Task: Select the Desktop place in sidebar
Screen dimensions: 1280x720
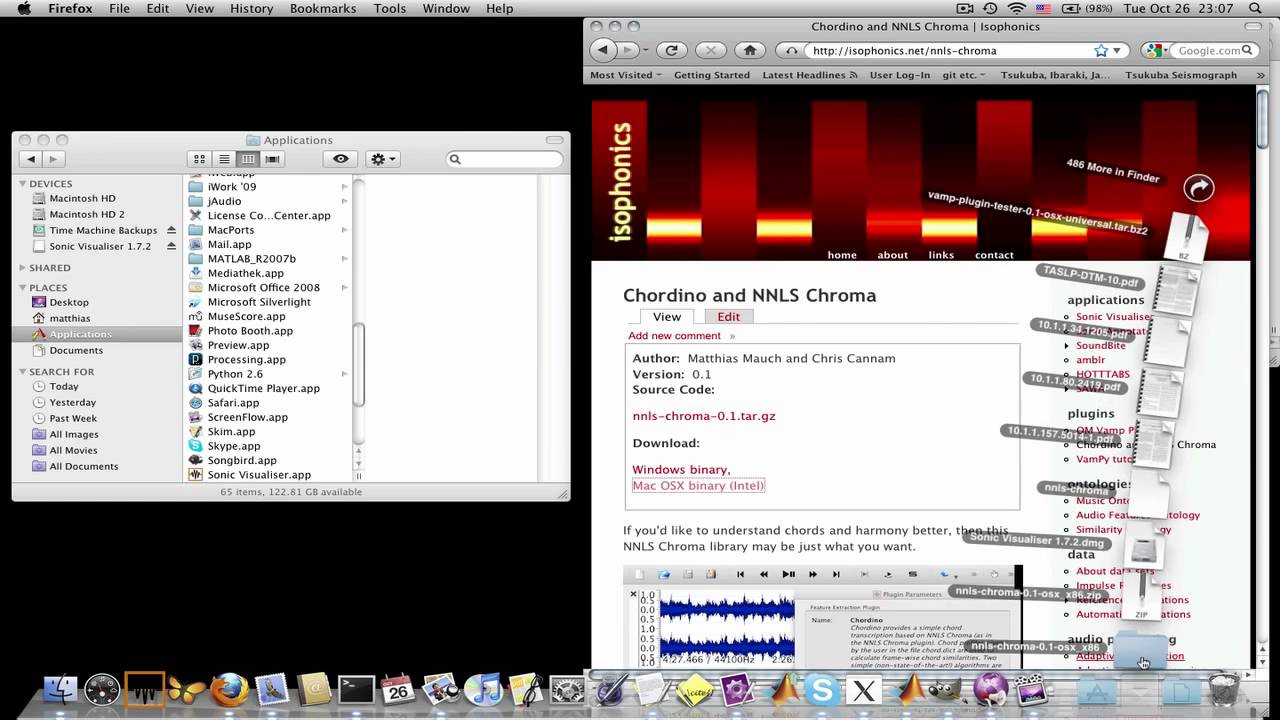Action: tap(69, 302)
